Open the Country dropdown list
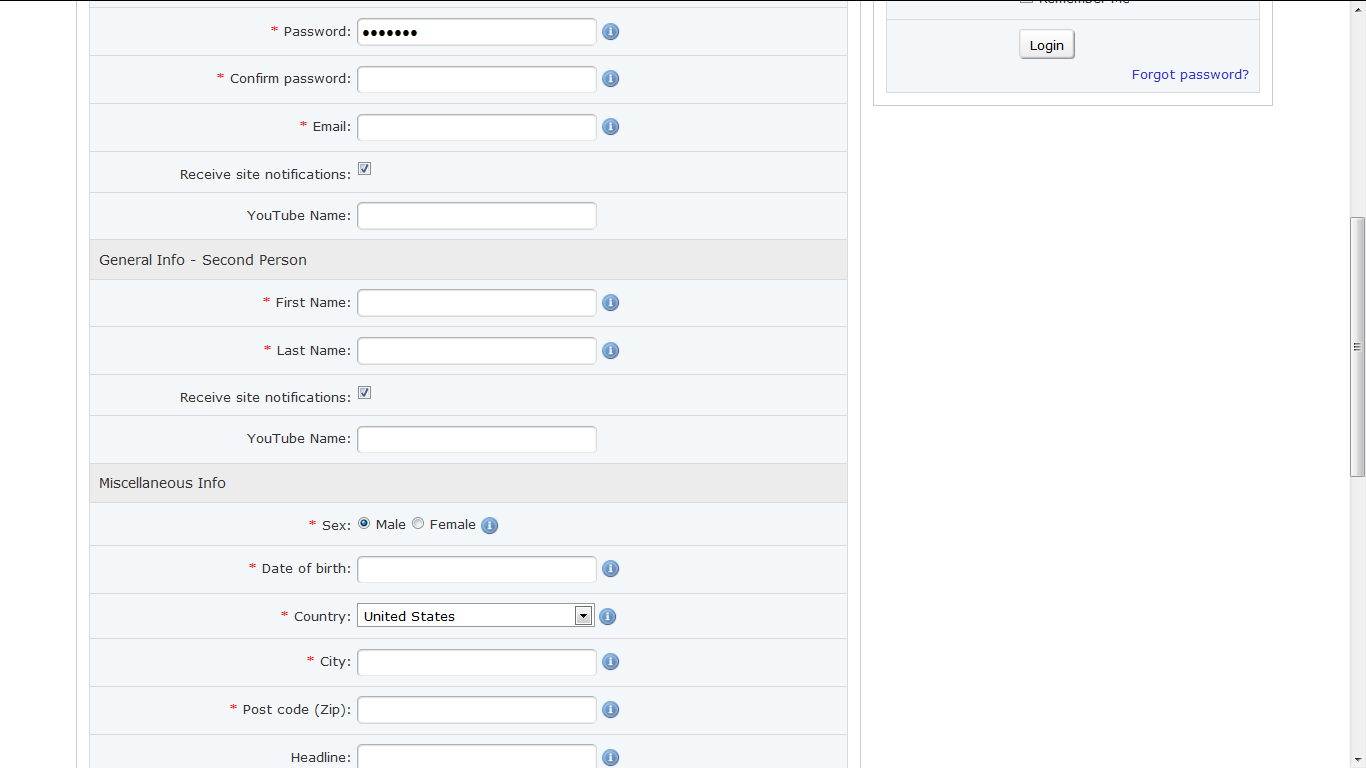Image resolution: width=1366 pixels, height=768 pixels. coord(584,616)
